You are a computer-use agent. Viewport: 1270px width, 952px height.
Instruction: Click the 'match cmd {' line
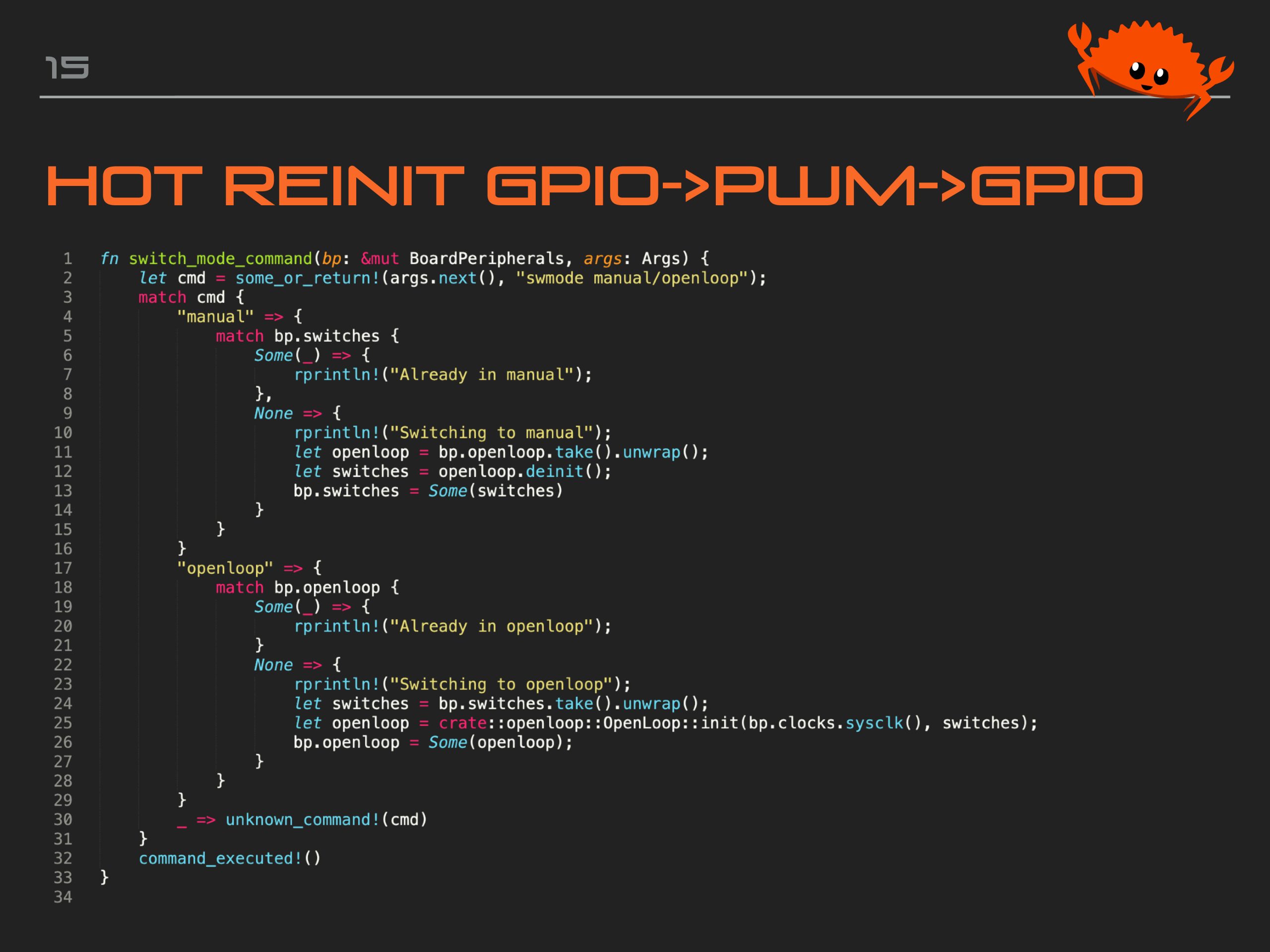tap(191, 297)
